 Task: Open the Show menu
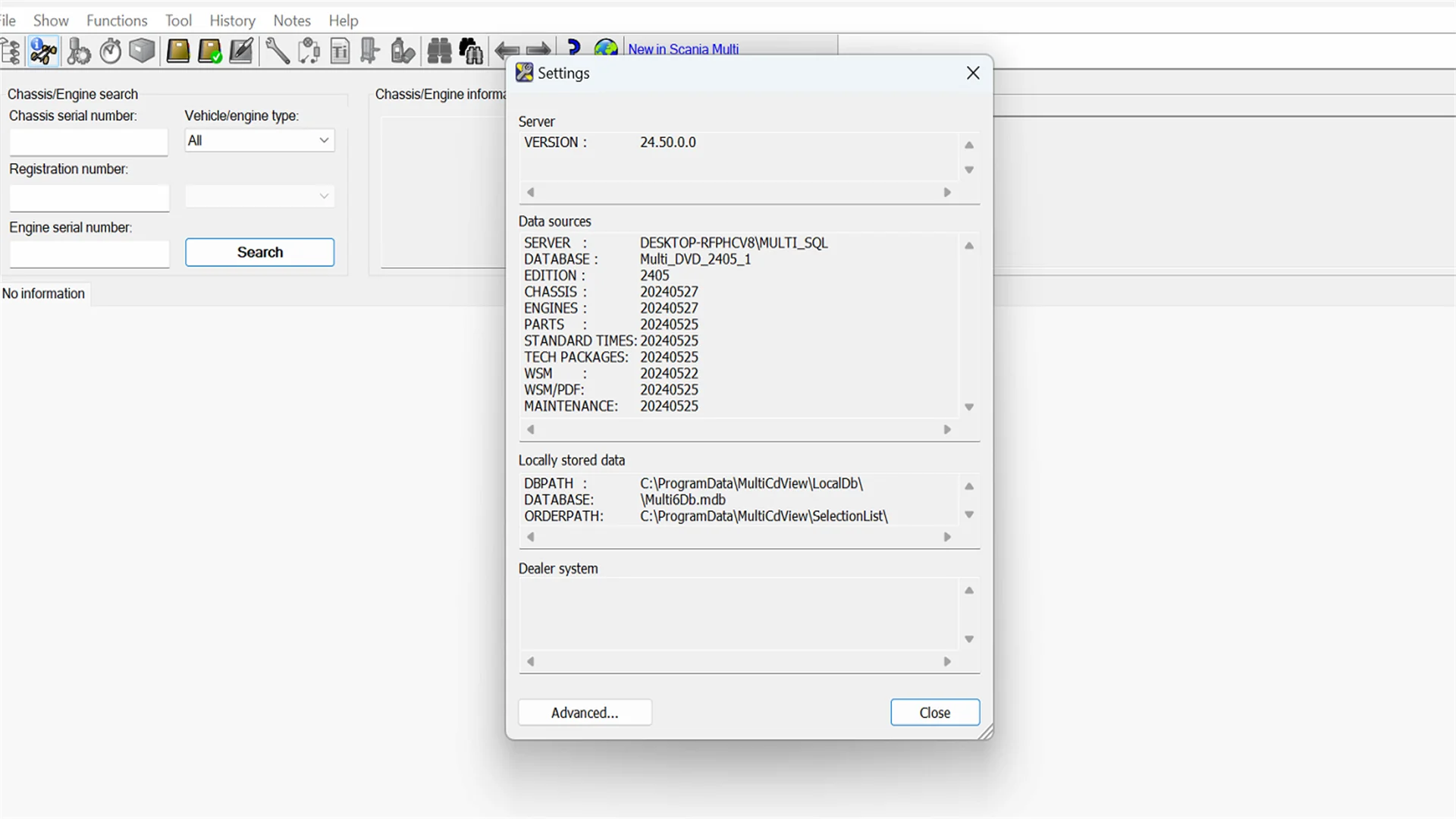(51, 20)
